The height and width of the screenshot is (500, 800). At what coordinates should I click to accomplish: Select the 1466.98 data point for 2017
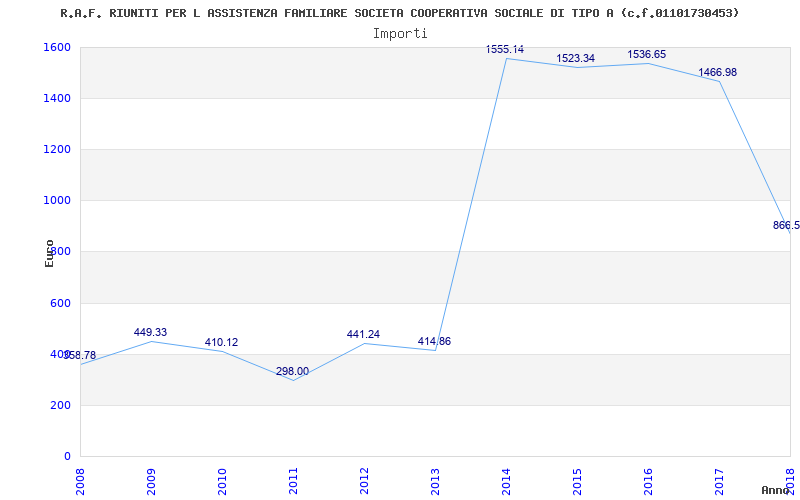(x=717, y=72)
